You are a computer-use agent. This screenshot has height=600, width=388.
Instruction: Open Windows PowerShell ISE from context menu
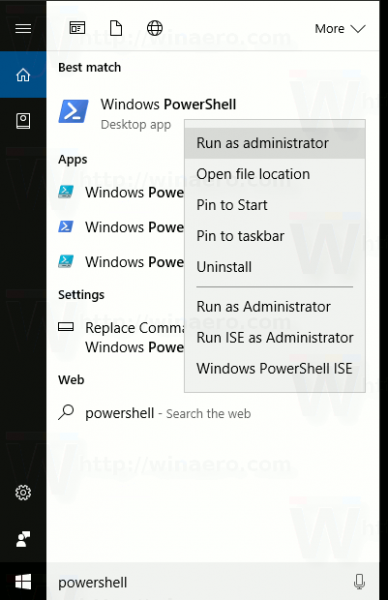(275, 368)
